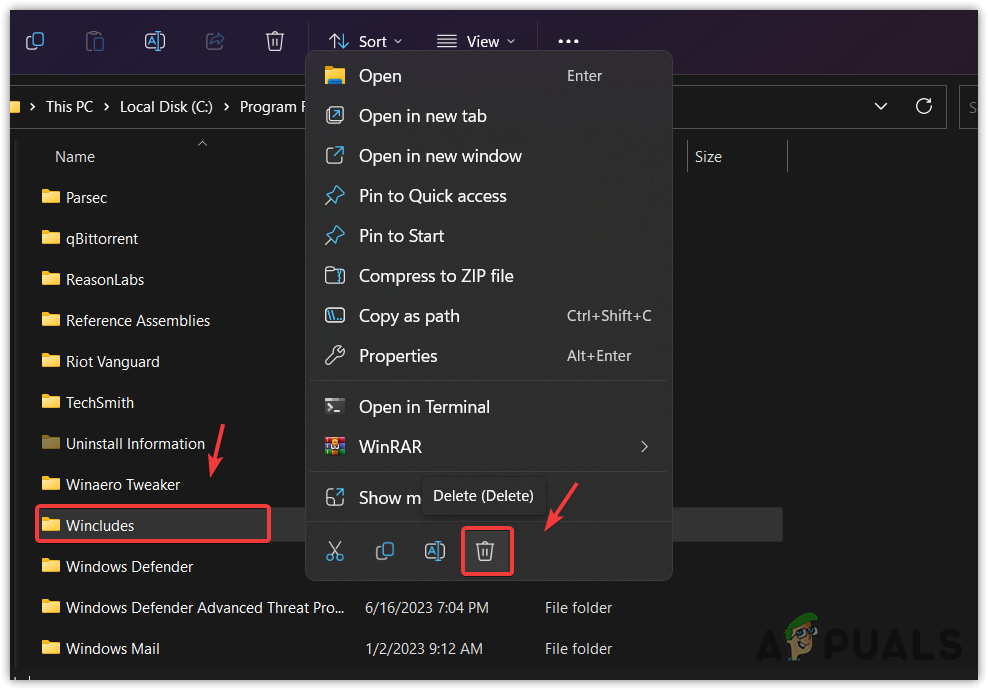Select the Parsec folder
This screenshot has height=690, width=988.
coord(74,197)
